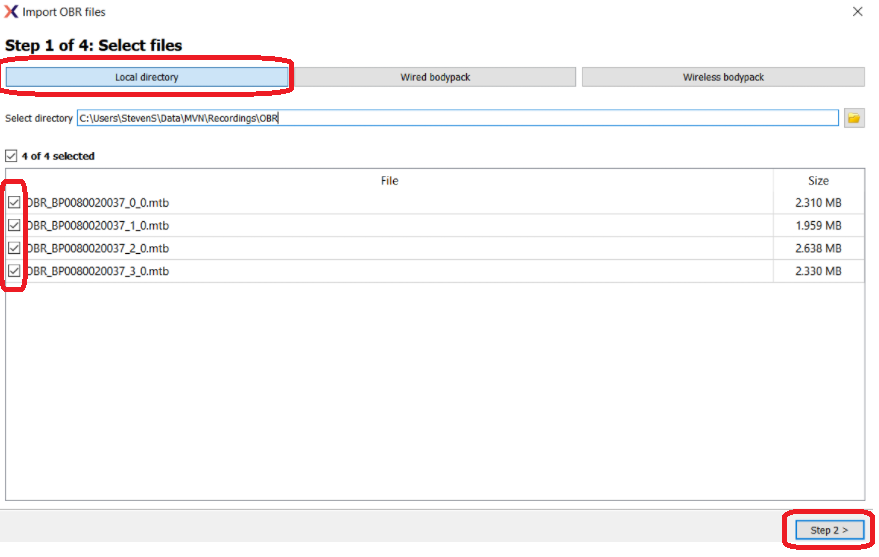Viewport: 879px width, 557px height.
Task: Click the 1.959 MB size cell
Action: 818,226
